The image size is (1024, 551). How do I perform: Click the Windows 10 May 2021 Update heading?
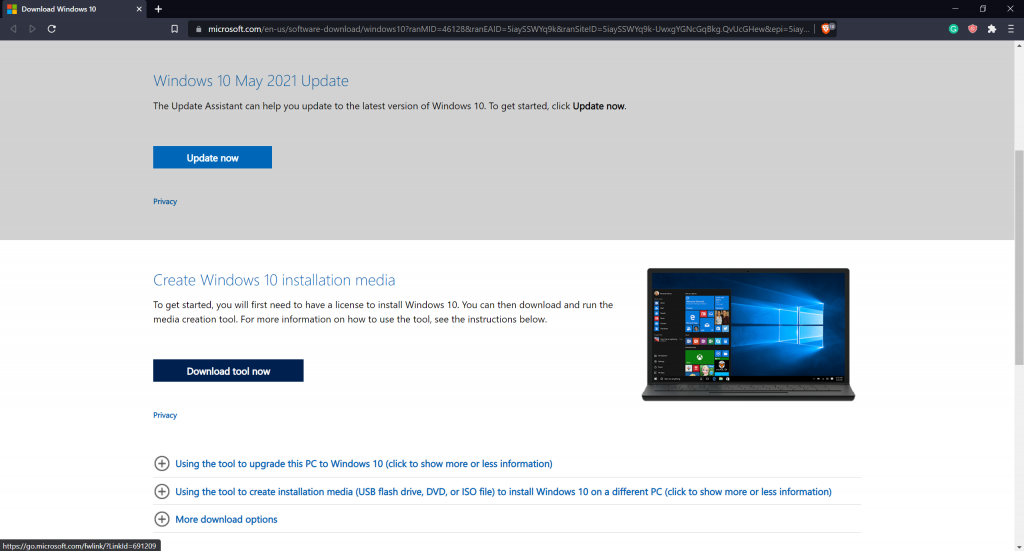coord(251,81)
